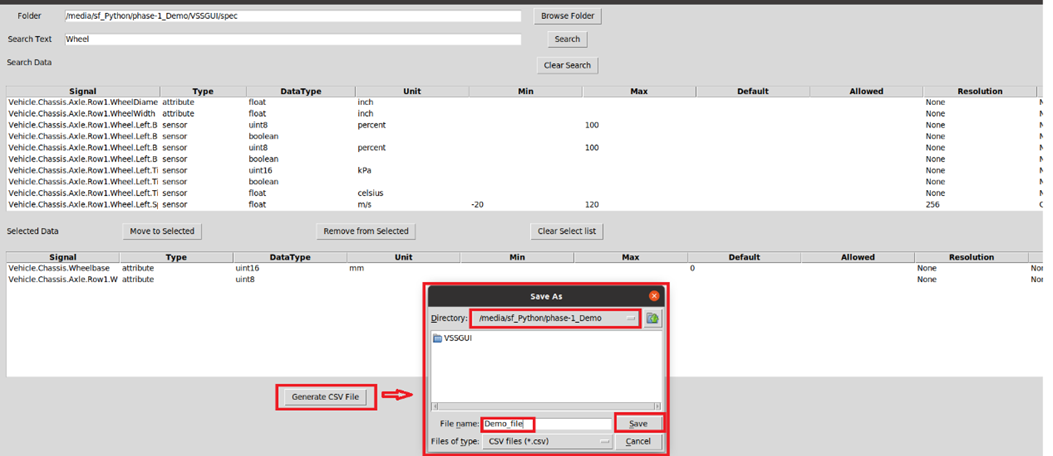Click Signal header in Search Data table
The height and width of the screenshot is (456, 1053).
83,91
